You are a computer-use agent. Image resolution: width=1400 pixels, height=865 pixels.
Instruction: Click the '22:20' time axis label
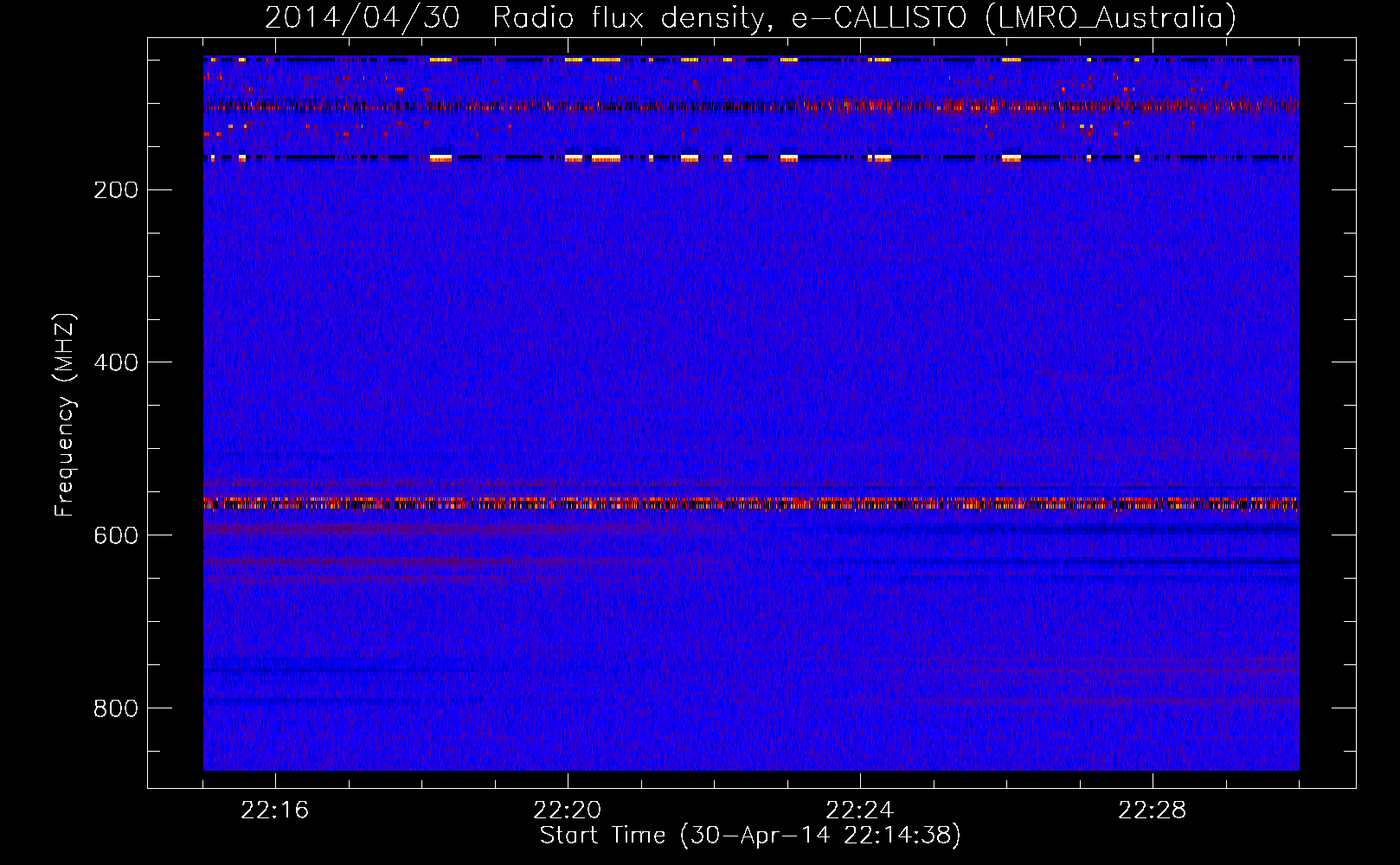coord(567,811)
